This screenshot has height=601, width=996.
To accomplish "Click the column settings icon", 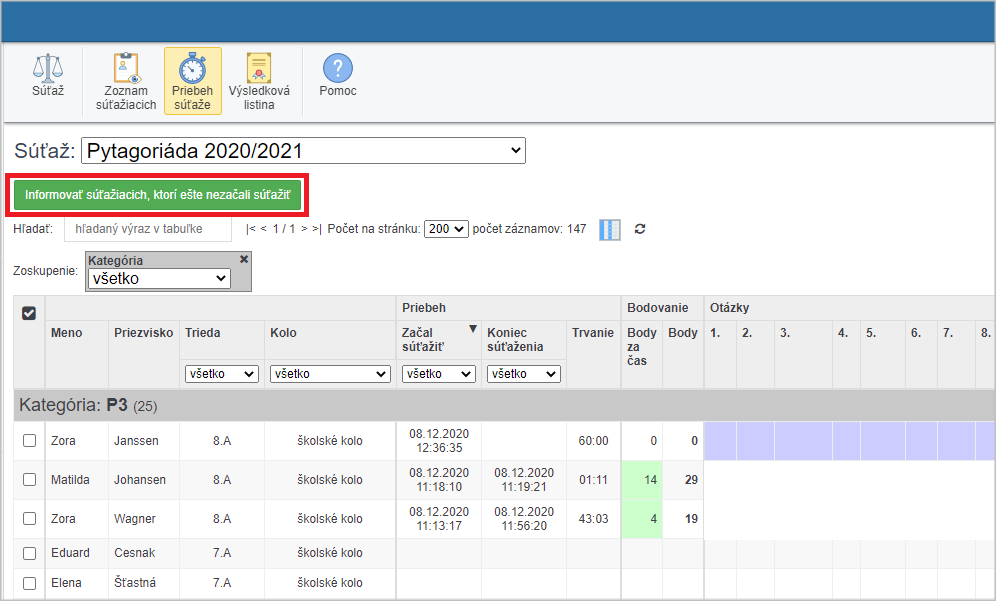I will pos(610,229).
